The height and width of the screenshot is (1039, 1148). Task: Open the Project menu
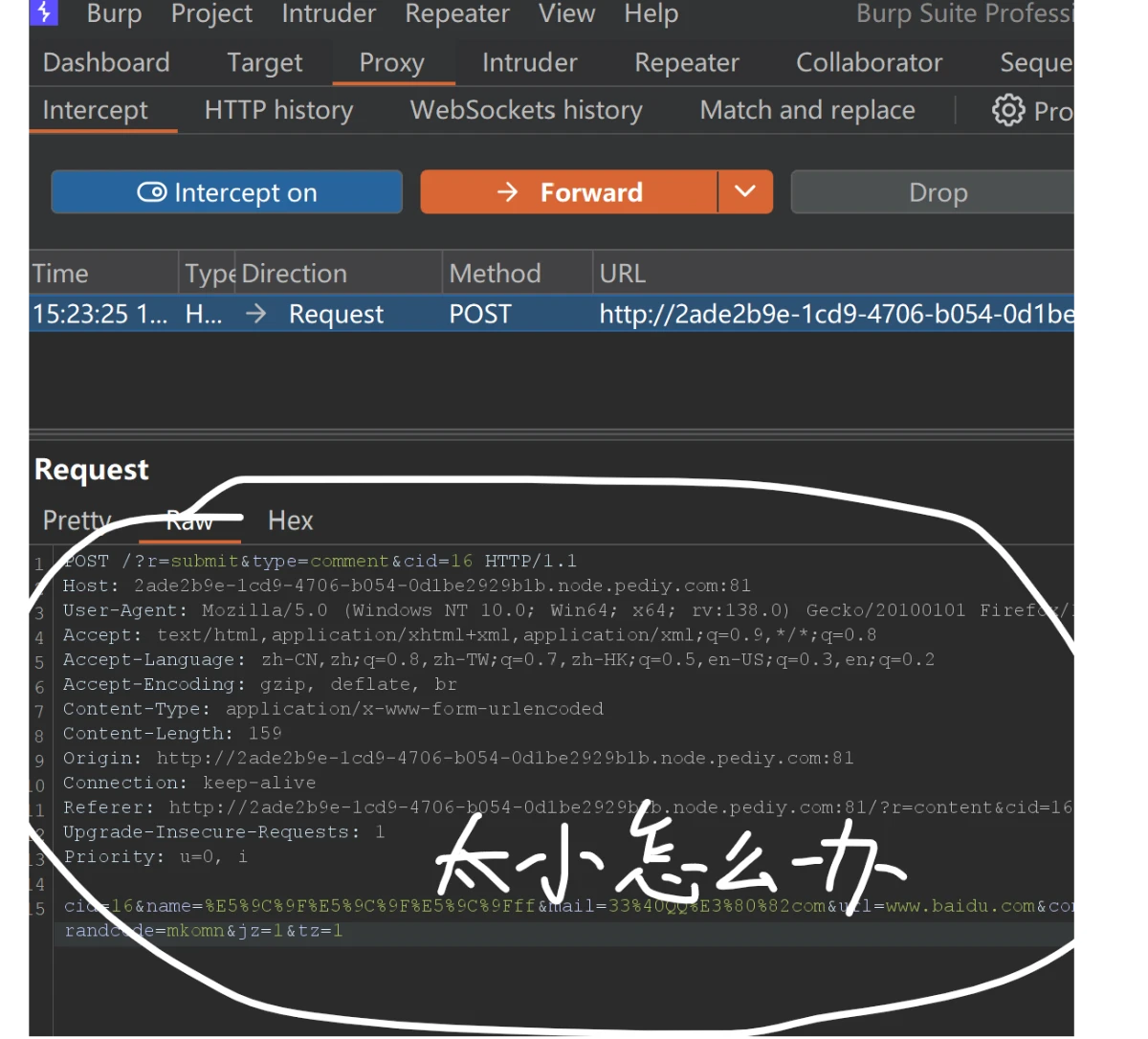(x=211, y=14)
